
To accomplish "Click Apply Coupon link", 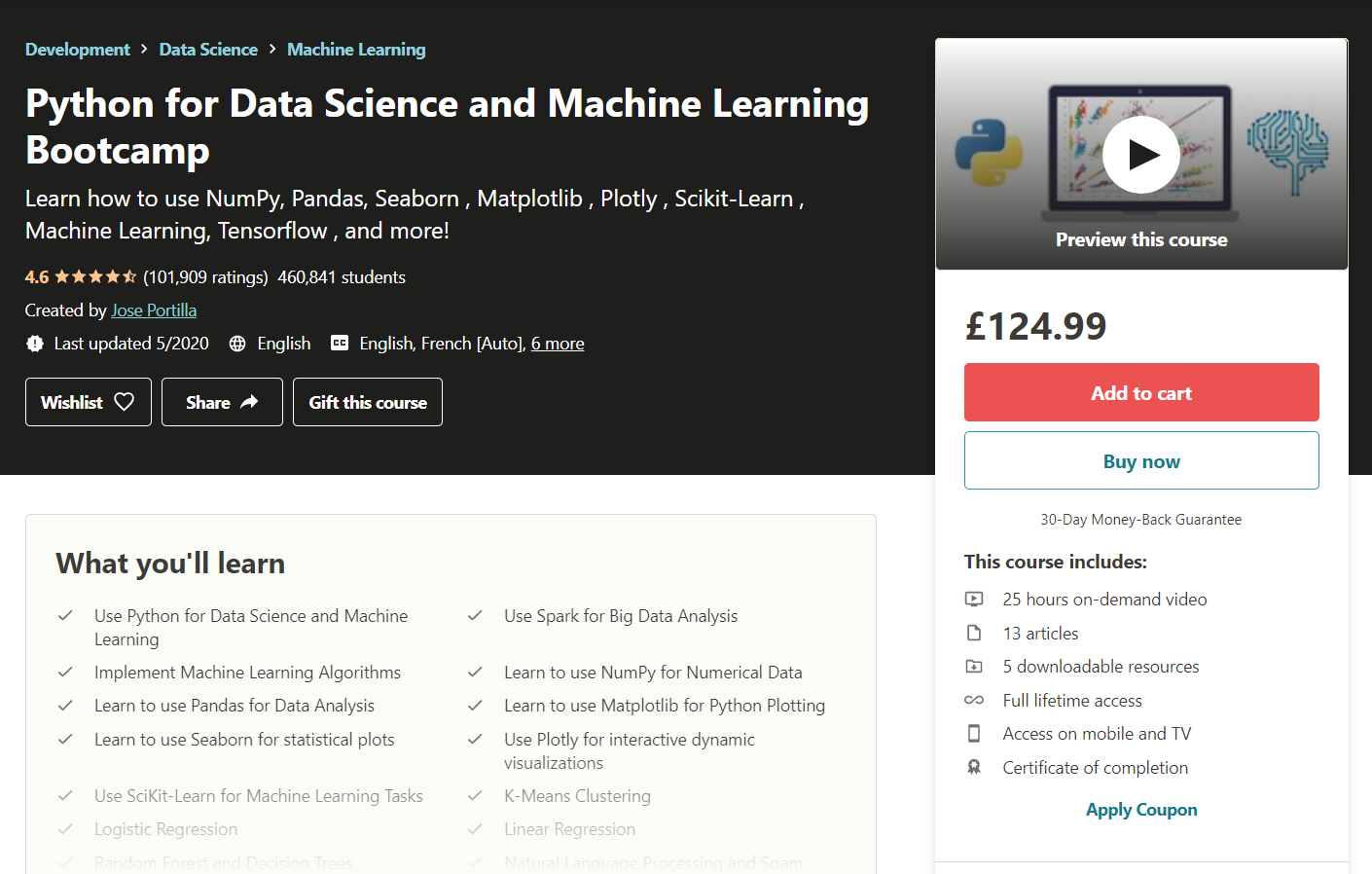I will coord(1141,810).
